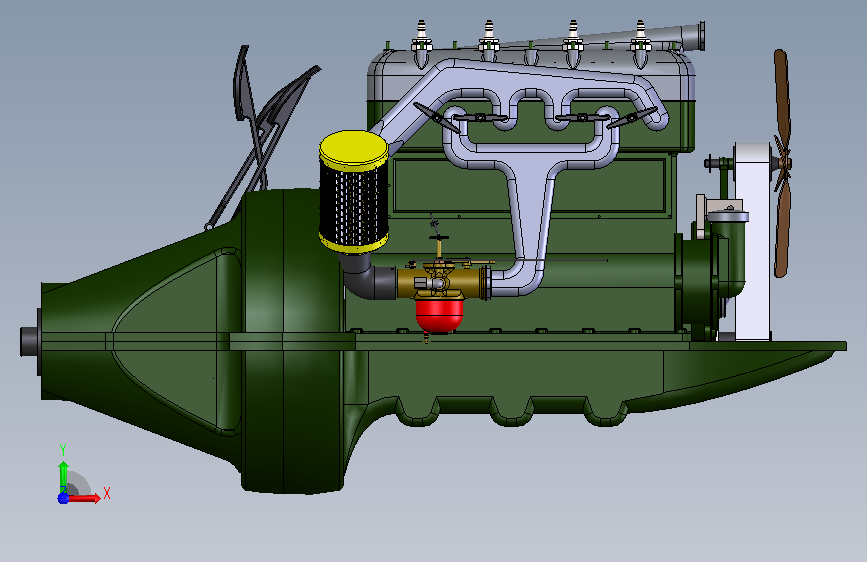
Task: Select the brown wooden fan blade
Action: [781, 163]
